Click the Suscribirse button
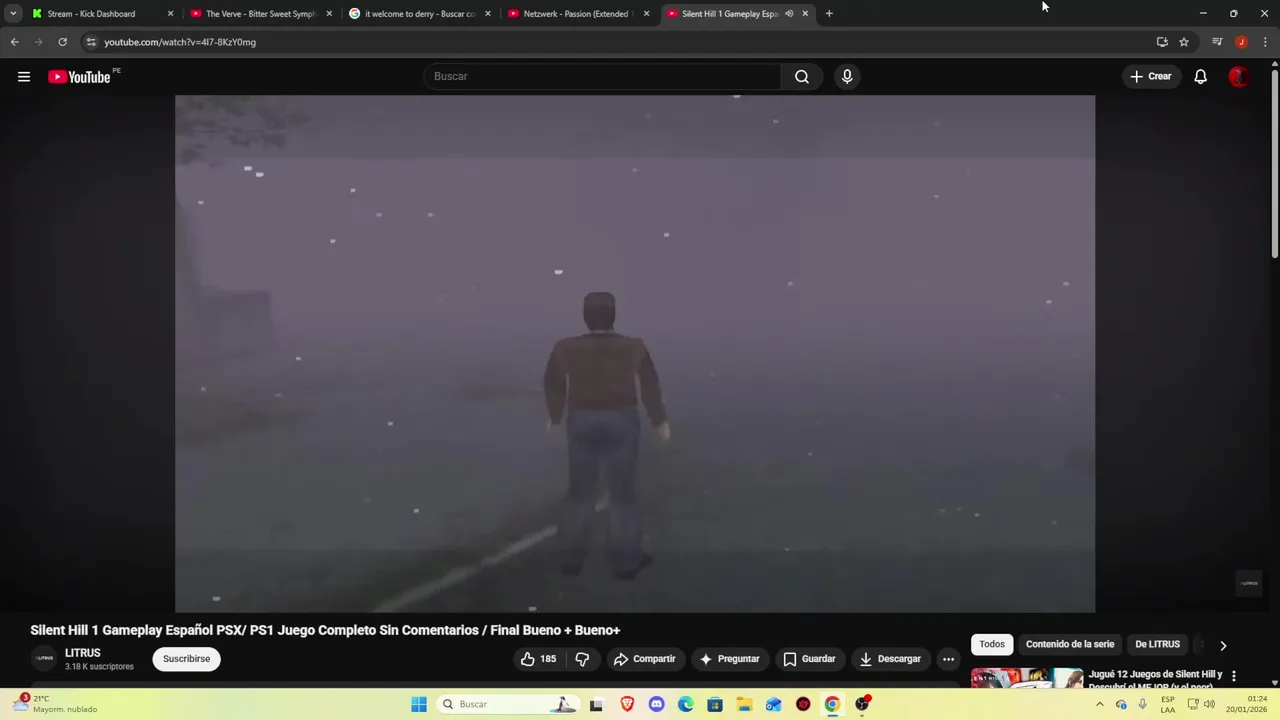Image resolution: width=1280 pixels, height=720 pixels. tap(186, 659)
